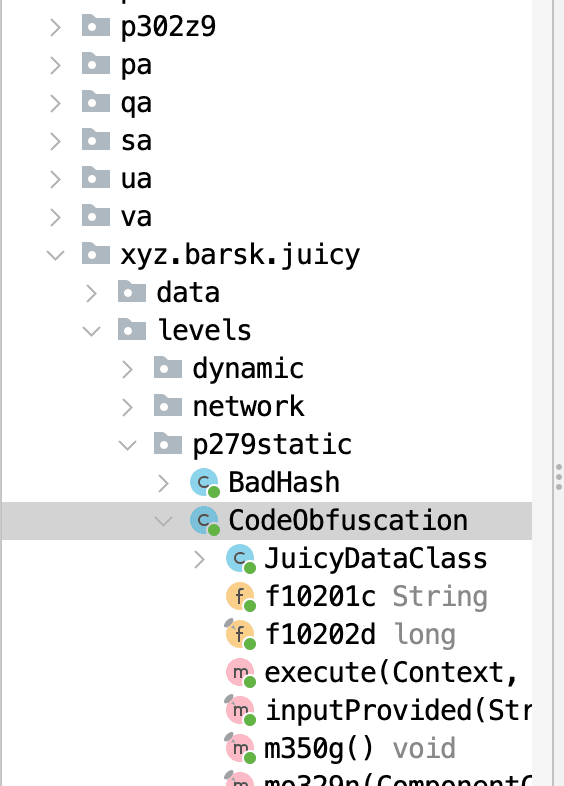564x786 pixels.
Task: Select the data folder
Action: pyautogui.click(x=188, y=293)
